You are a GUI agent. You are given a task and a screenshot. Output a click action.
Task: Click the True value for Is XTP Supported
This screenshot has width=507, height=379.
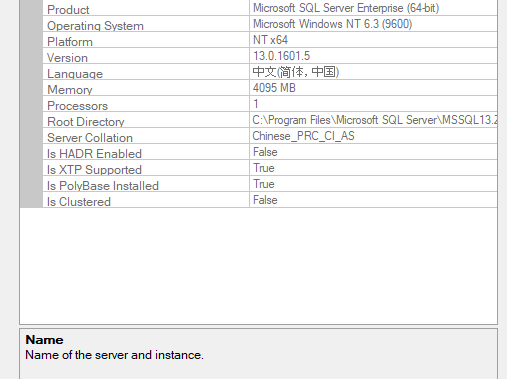point(264,168)
